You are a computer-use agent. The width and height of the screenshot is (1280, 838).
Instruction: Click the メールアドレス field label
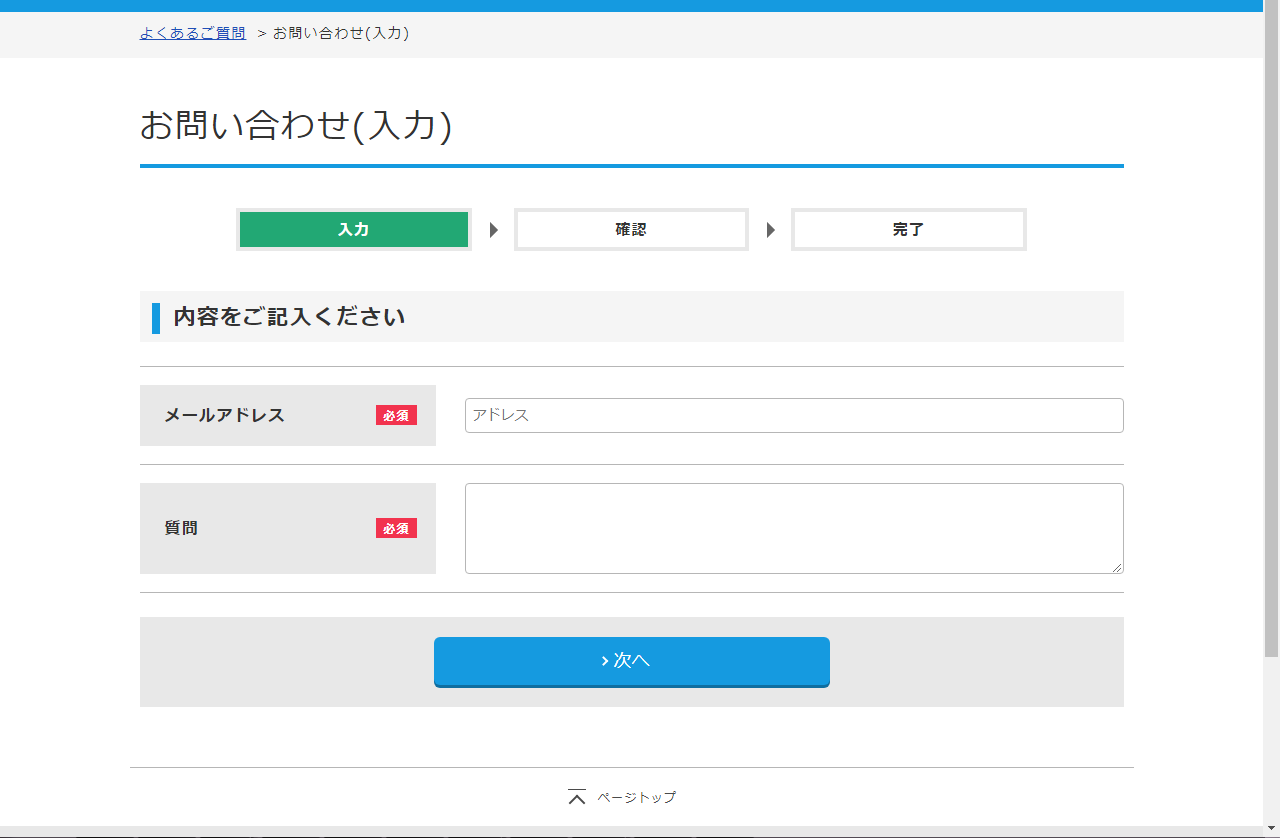coord(224,415)
